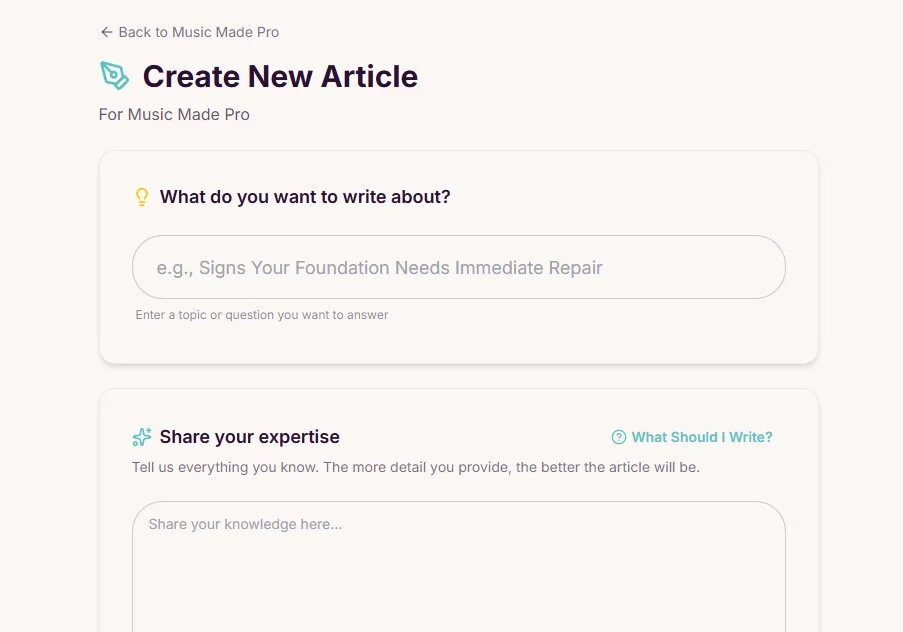The height and width of the screenshot is (632, 903).
Task: Click the left-pointing arrow before Back text
Action: click(x=104, y=32)
